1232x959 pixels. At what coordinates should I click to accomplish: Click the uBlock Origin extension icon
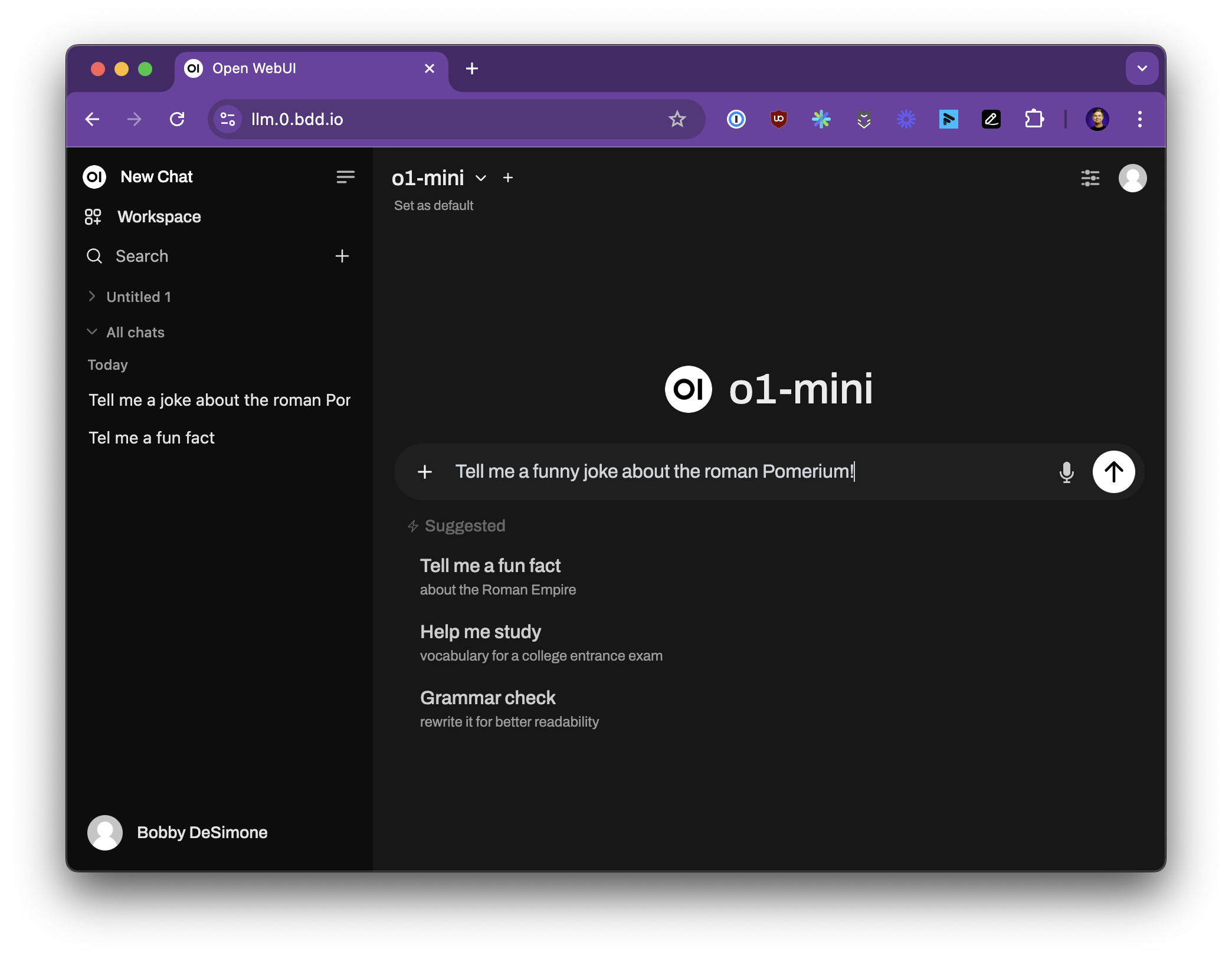pos(778,119)
